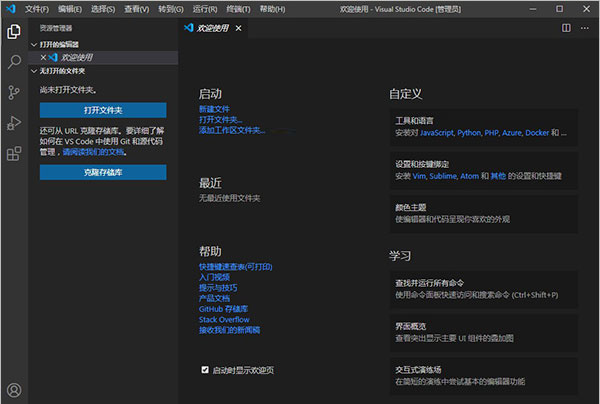The width and height of the screenshot is (600, 404).
Task: Click the 尚未打开文件夹 message
Action: (x=68, y=90)
